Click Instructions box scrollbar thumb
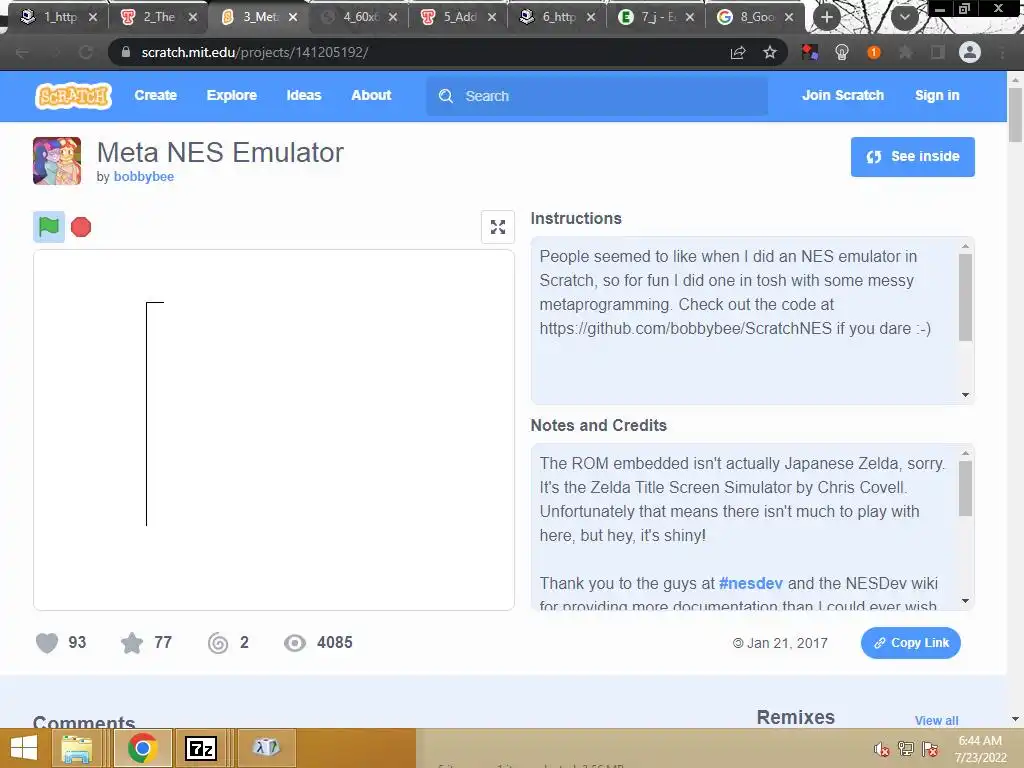Viewport: 1024px width, 768px height. 965,297
